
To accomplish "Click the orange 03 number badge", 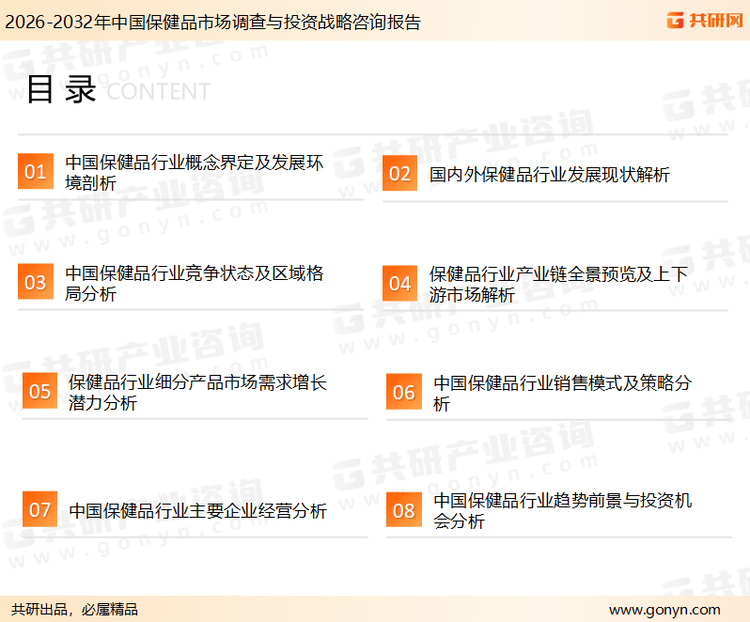I will [35, 281].
